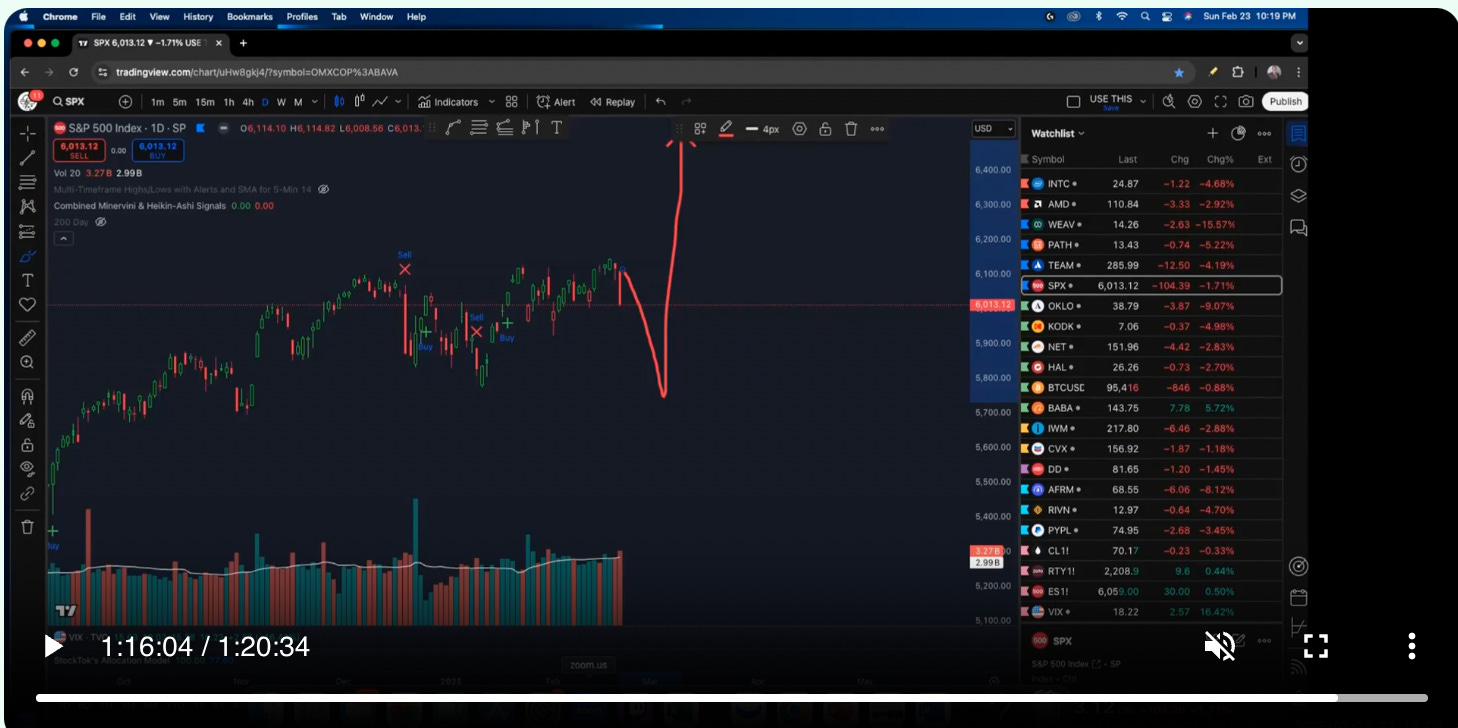
Task: Select the 1m timeframe
Action: click(158, 102)
